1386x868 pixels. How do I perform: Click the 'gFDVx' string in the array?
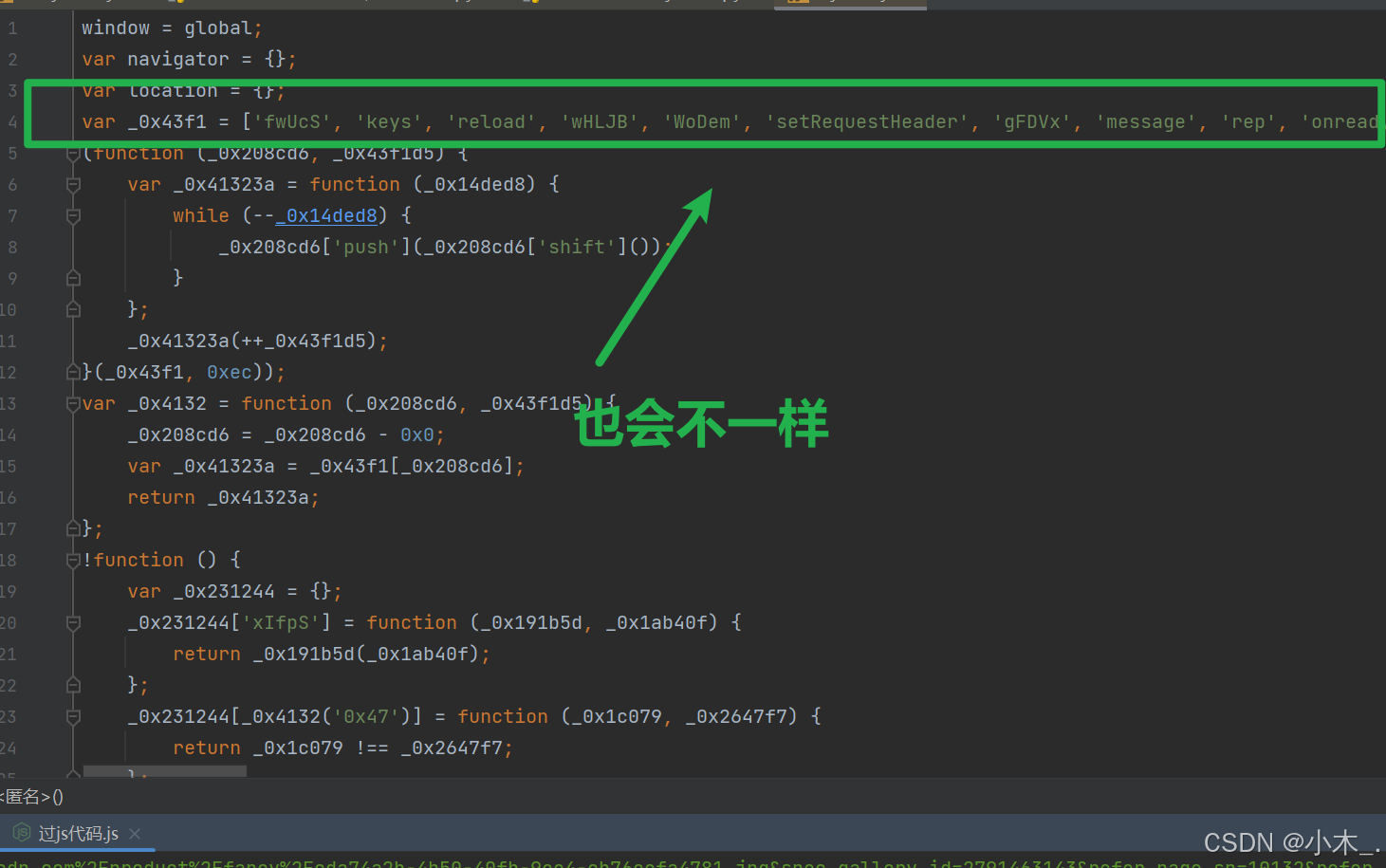click(1032, 122)
